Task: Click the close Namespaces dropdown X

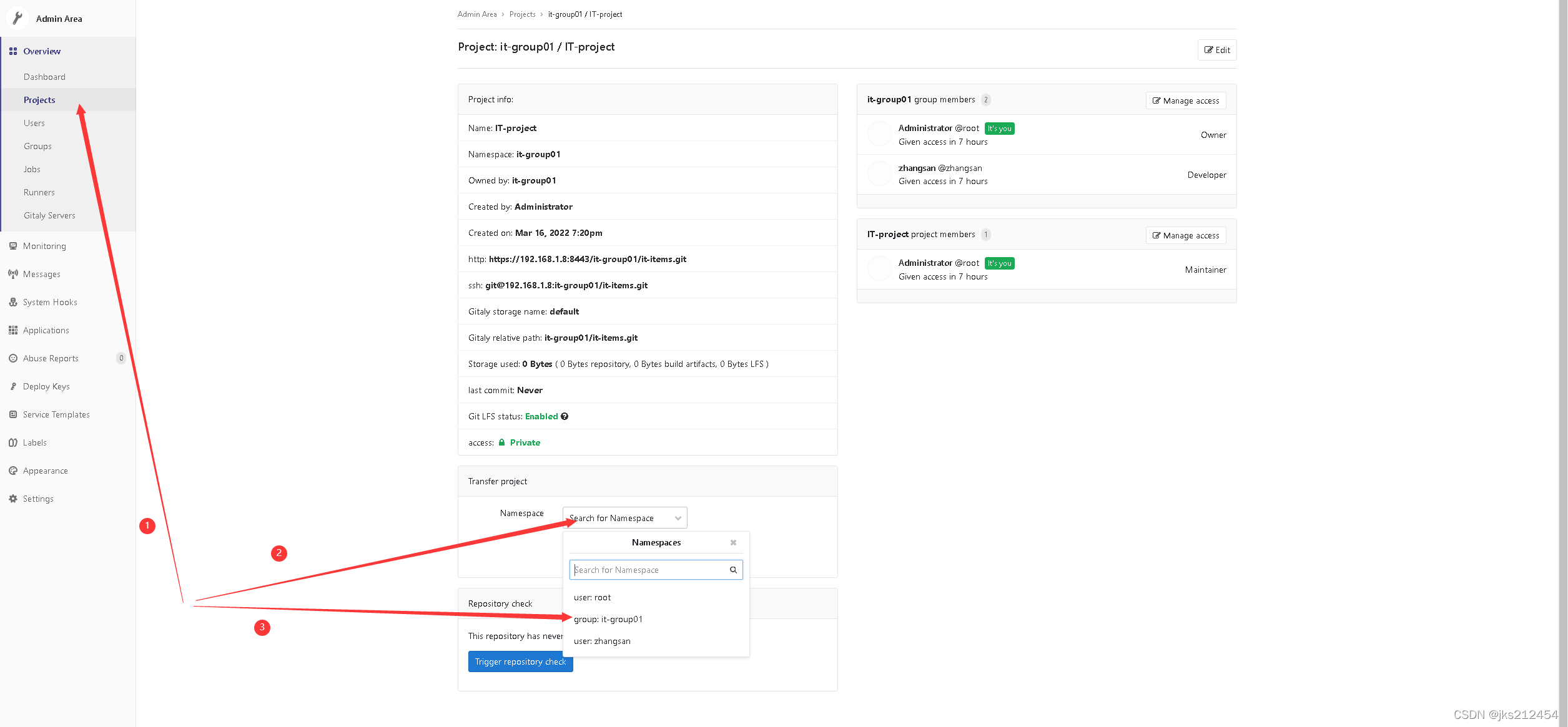Action: [733, 542]
